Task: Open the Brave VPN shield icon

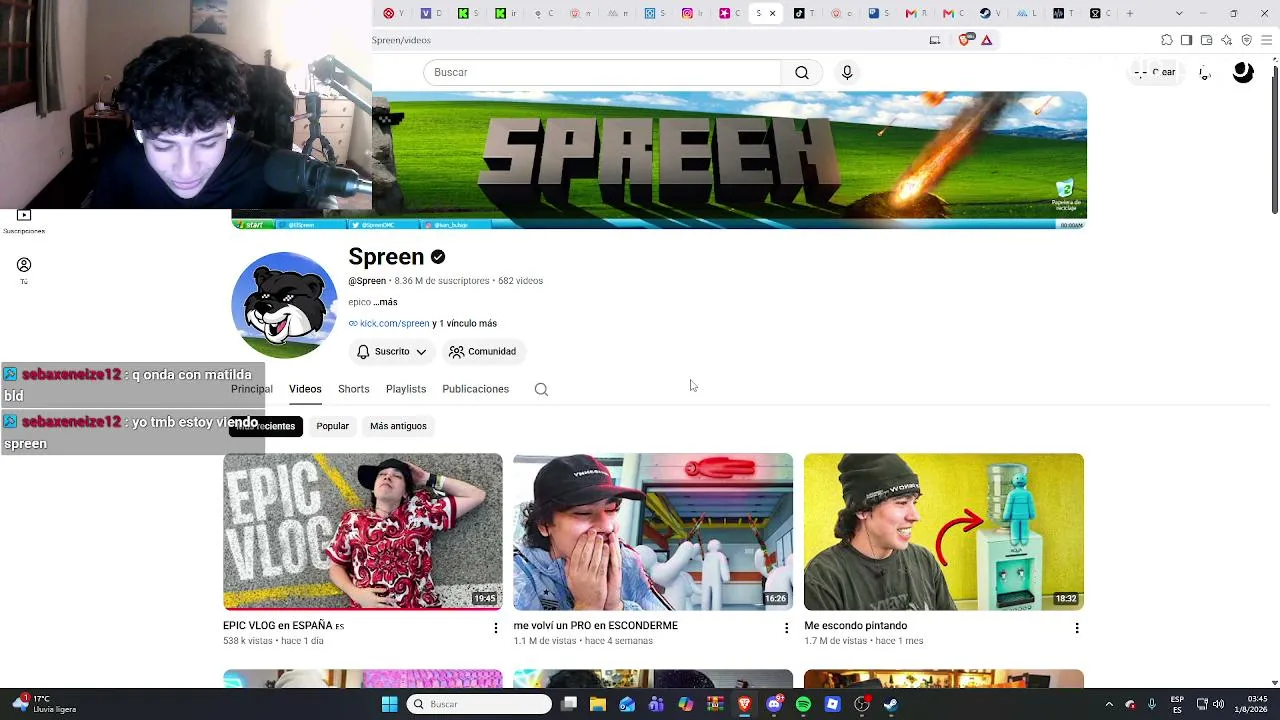Action: [1247, 40]
